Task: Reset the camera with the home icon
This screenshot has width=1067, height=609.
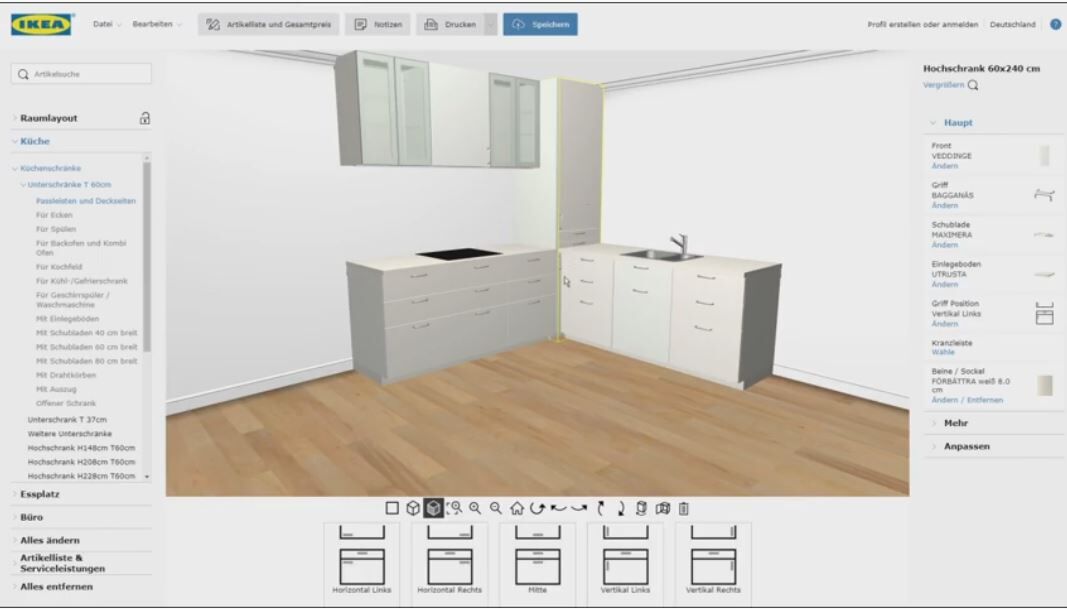Action: tap(518, 507)
